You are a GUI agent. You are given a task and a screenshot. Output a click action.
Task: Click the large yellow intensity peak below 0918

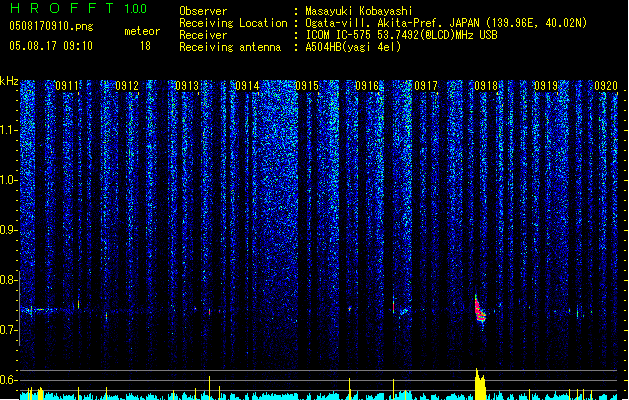click(480, 384)
